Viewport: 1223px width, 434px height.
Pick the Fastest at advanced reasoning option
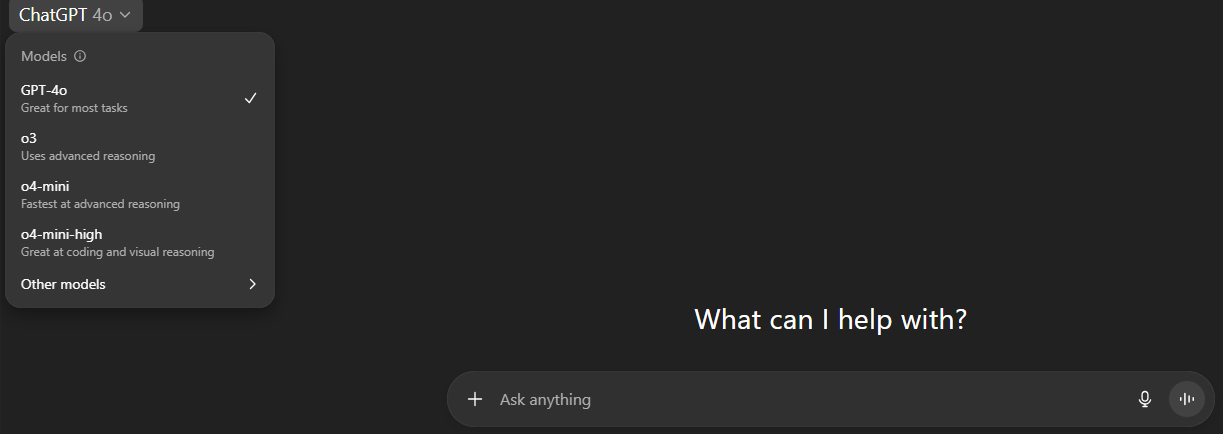tap(100, 204)
